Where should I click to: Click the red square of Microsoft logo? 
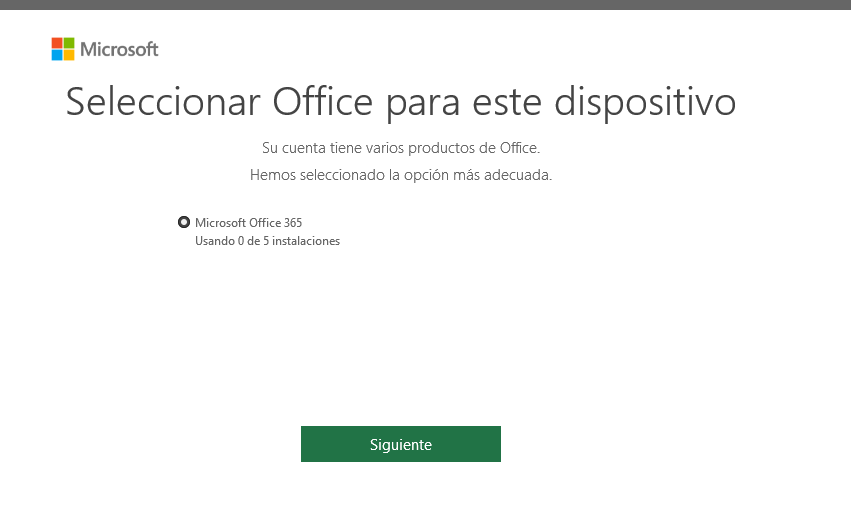coord(57,43)
